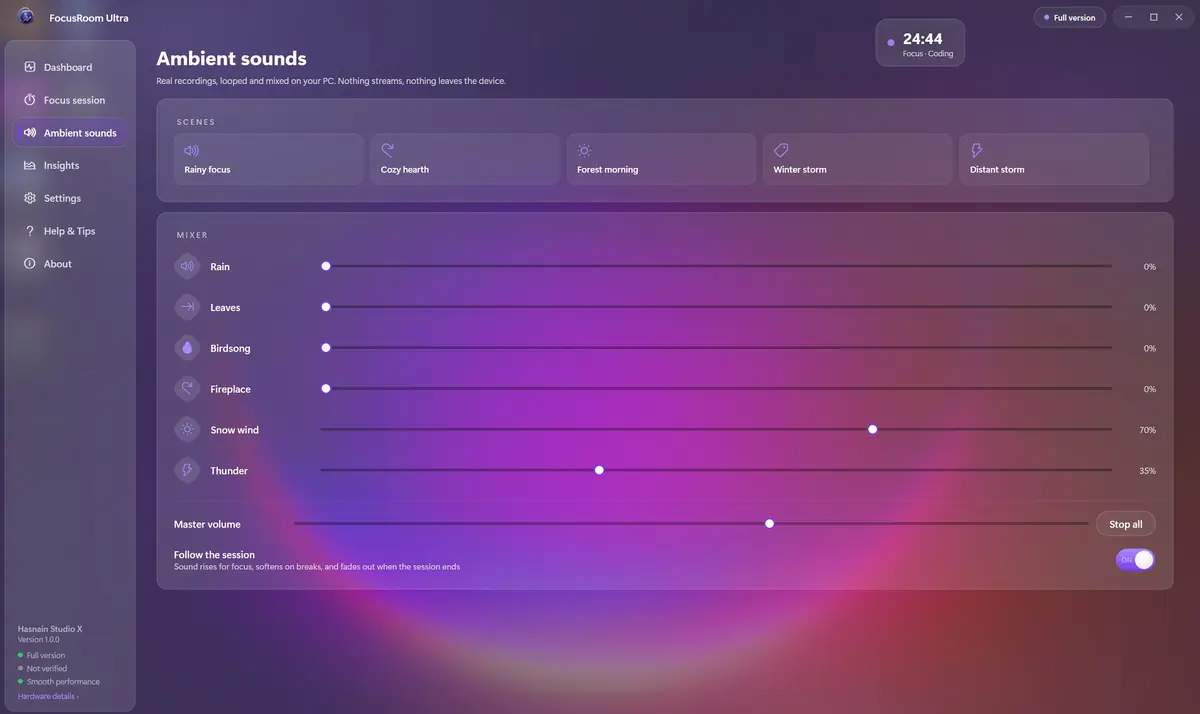
Task: Click the Settings gear icon
Action: click(30, 198)
